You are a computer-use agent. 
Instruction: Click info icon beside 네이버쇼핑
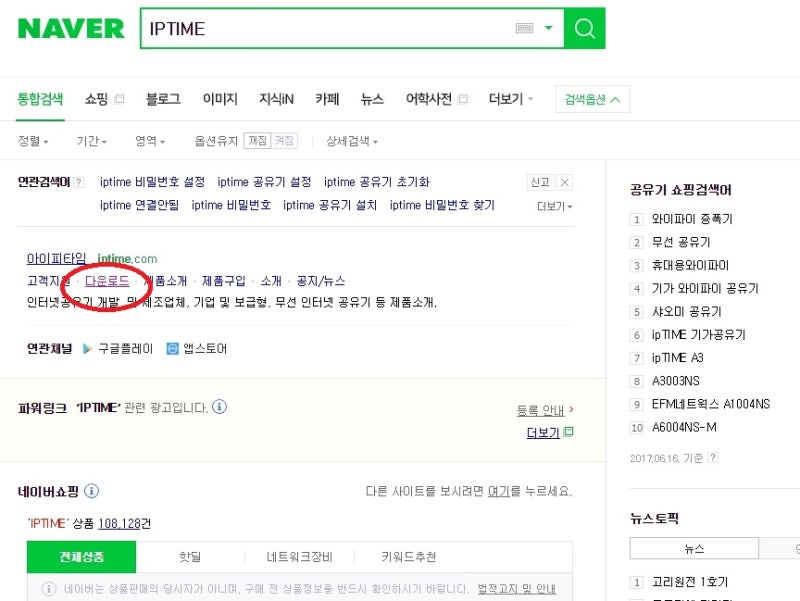click(91, 491)
